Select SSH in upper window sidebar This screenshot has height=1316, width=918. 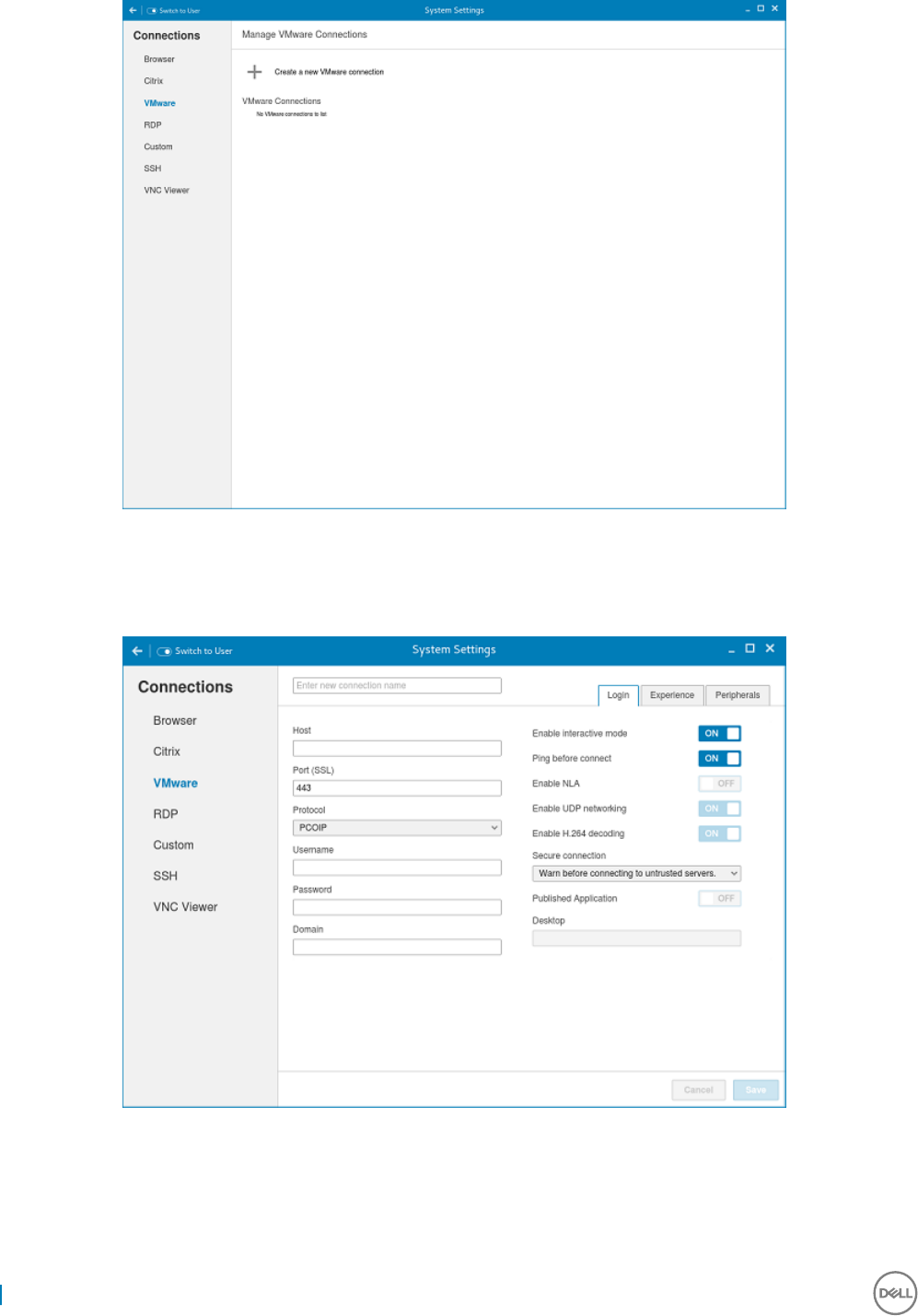[x=153, y=169]
